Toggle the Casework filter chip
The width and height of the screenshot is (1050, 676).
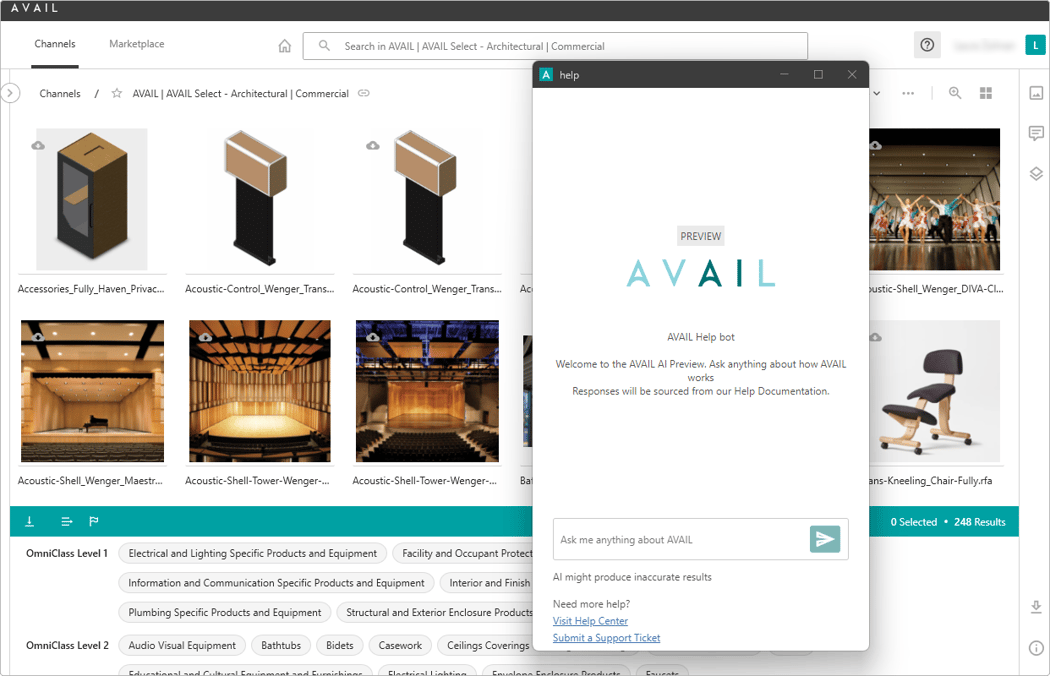click(400, 645)
